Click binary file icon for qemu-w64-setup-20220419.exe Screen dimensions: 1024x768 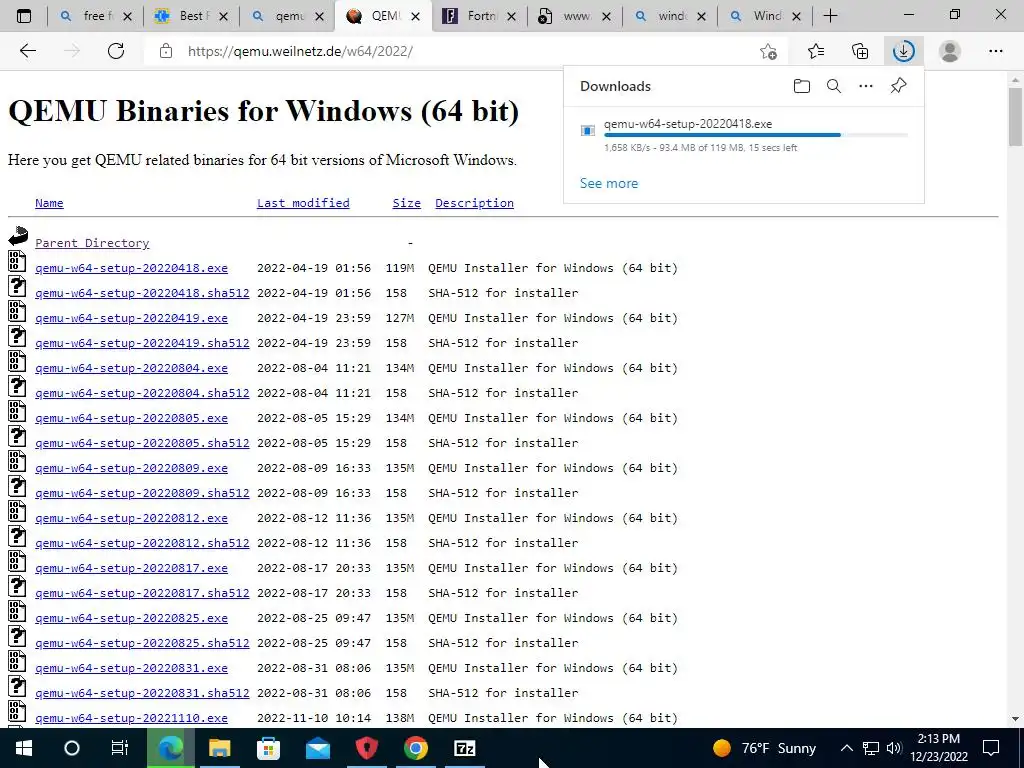(x=17, y=312)
